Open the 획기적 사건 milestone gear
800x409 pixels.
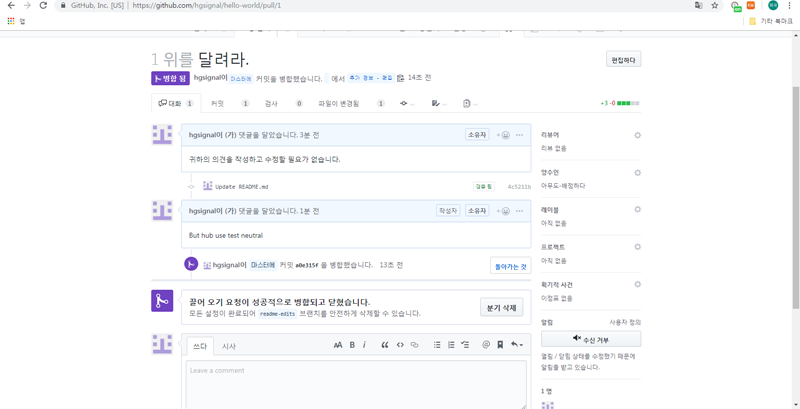637,284
